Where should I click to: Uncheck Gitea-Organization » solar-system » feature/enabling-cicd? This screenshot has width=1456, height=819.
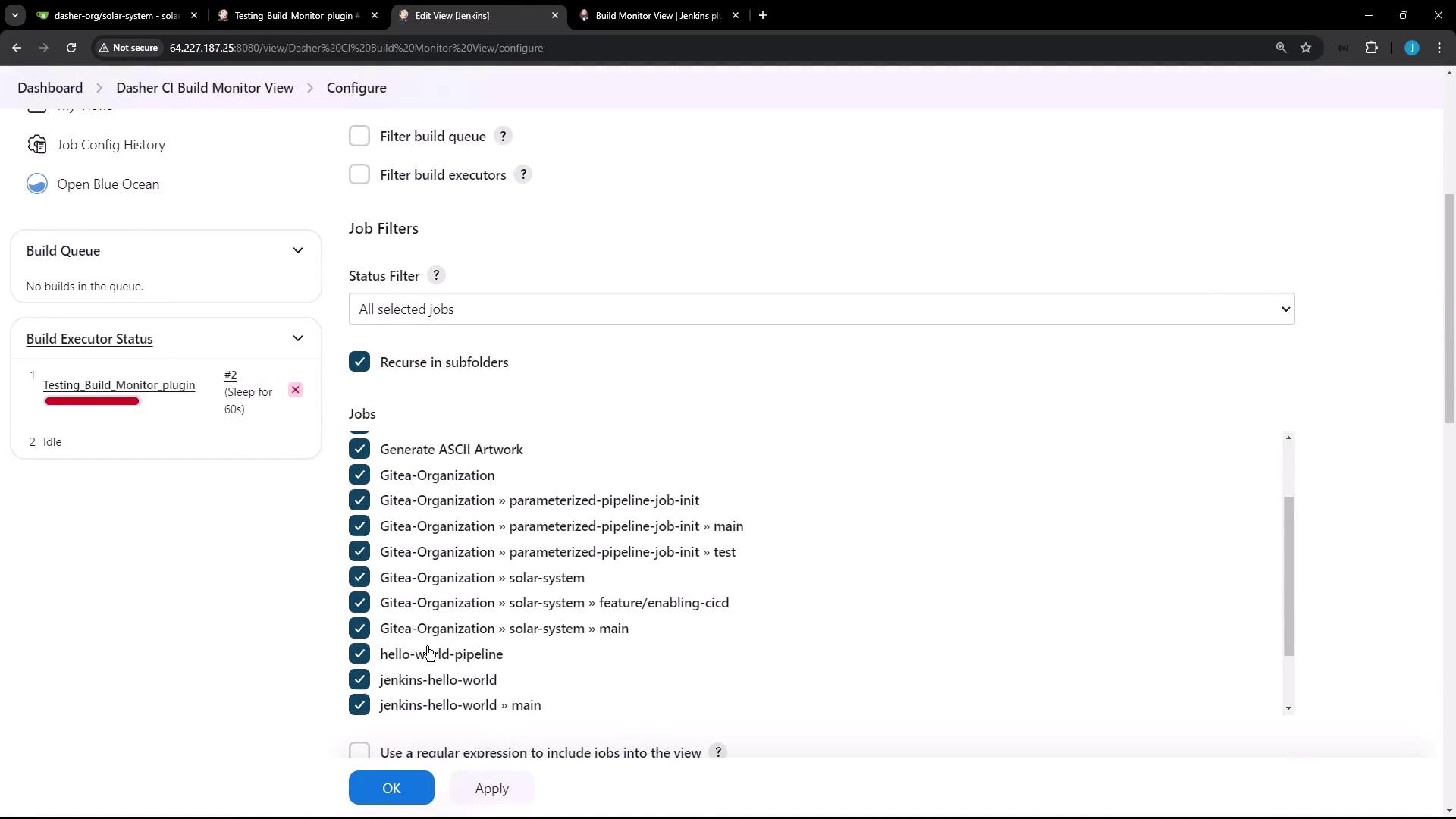point(359,602)
